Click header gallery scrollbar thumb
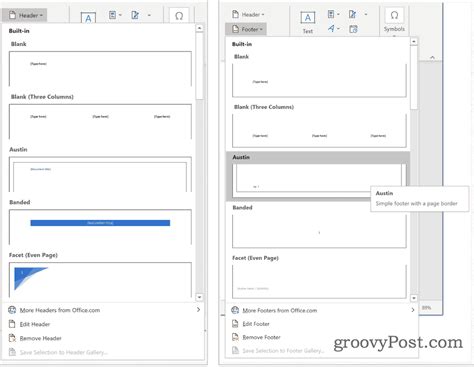This screenshot has height=367, width=474. pyautogui.click(x=199, y=66)
